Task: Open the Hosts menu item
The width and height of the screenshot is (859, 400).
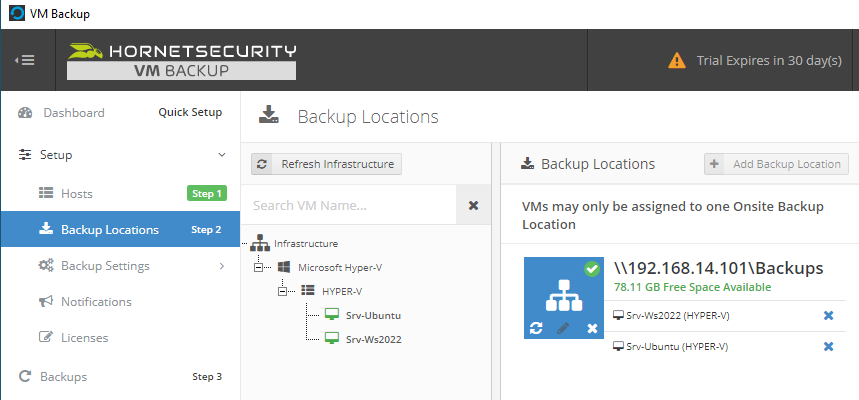Action: pos(76,193)
